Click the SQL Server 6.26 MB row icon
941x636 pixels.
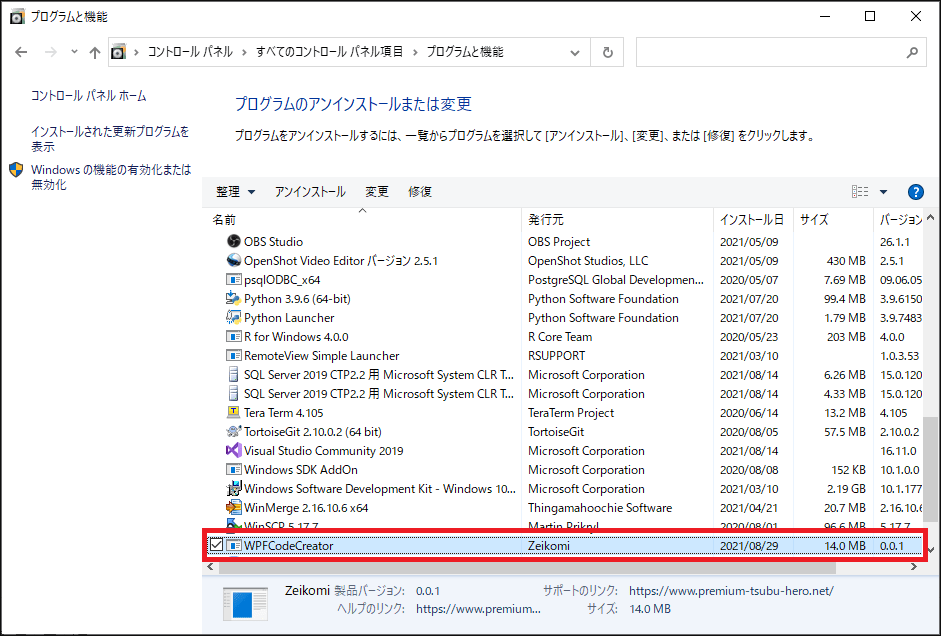coord(233,374)
